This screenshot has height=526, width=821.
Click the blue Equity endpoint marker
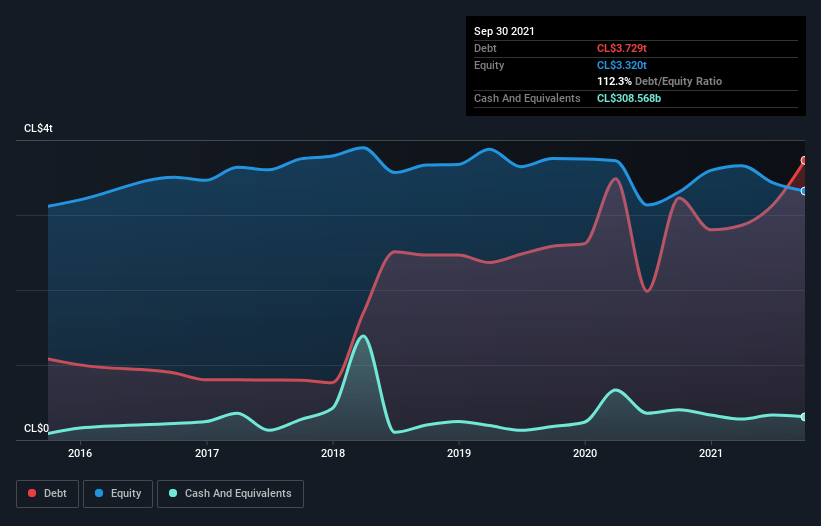804,191
